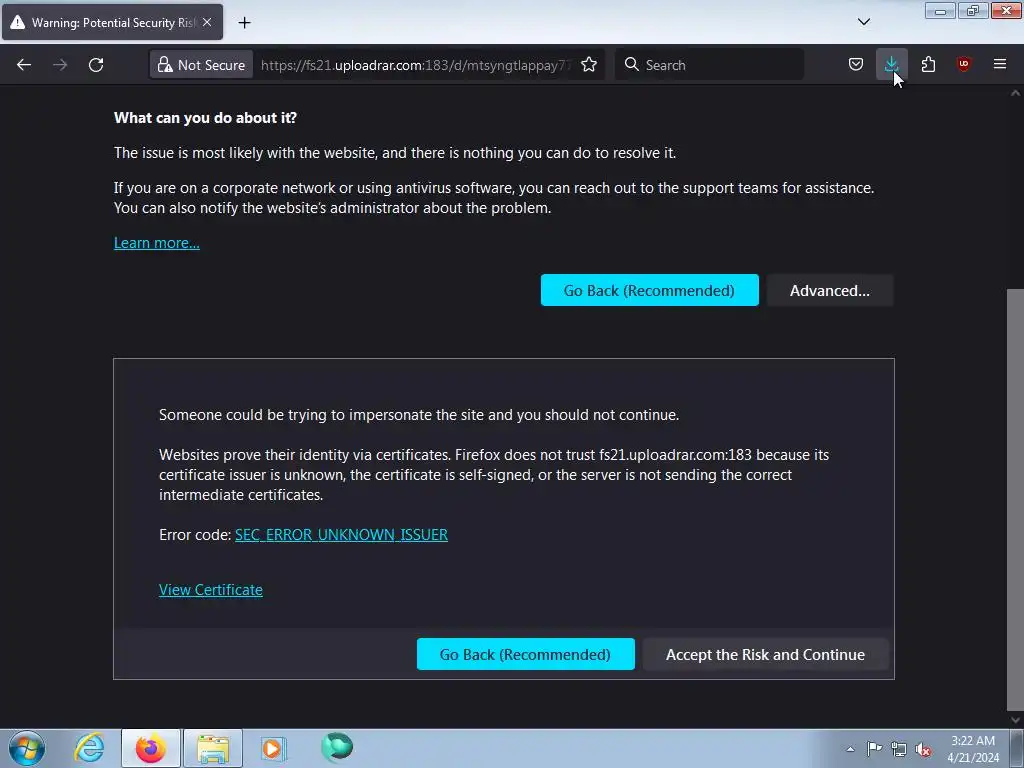The height and width of the screenshot is (768, 1024).
Task: Open the Windows Start menu
Action: coord(26,748)
